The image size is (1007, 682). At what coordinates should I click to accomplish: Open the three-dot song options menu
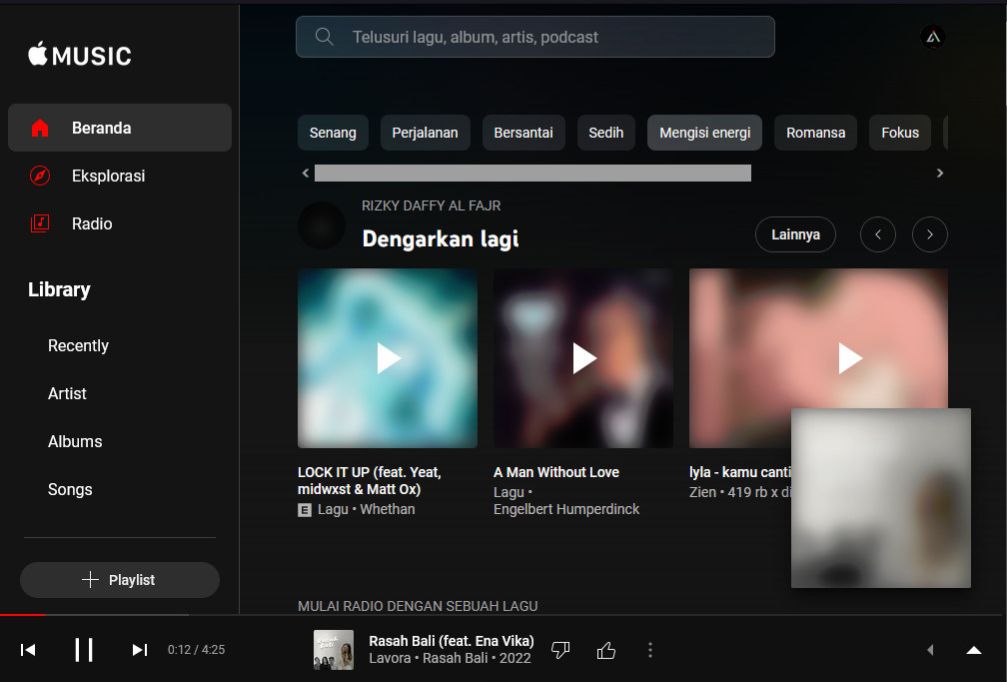tap(650, 650)
